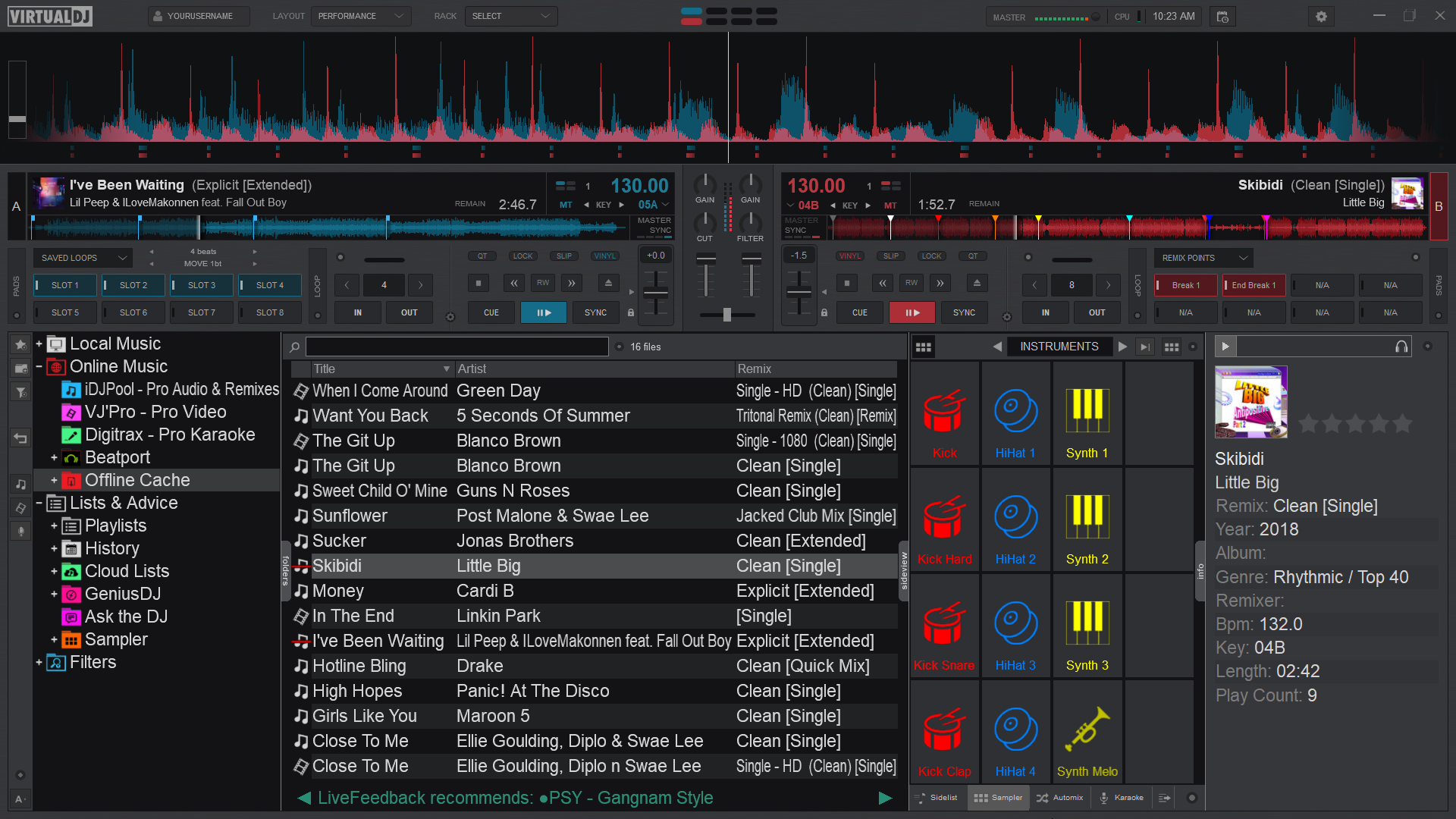Switch to the Sampler tab

point(999,798)
